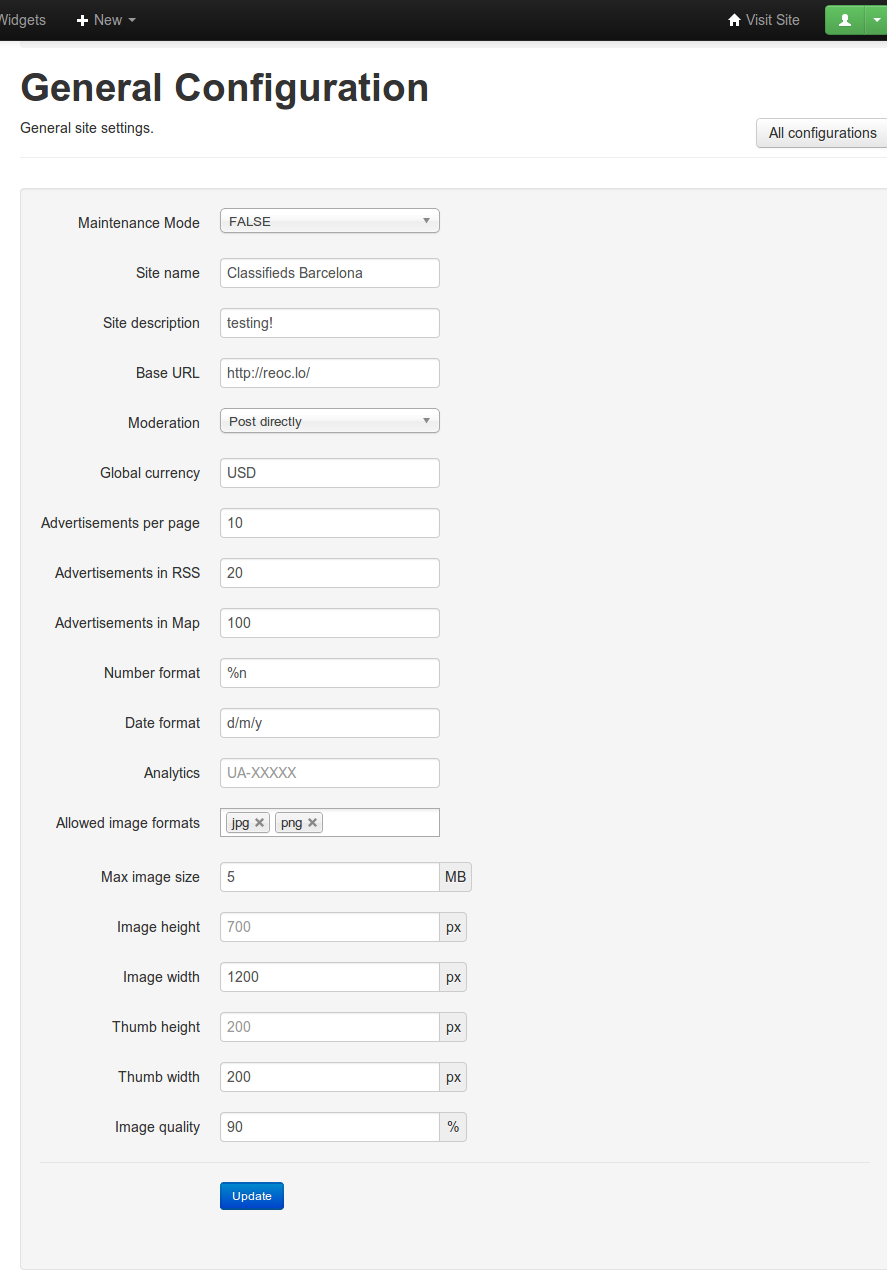Select the Global currency input
The image size is (887, 1277).
click(x=329, y=473)
